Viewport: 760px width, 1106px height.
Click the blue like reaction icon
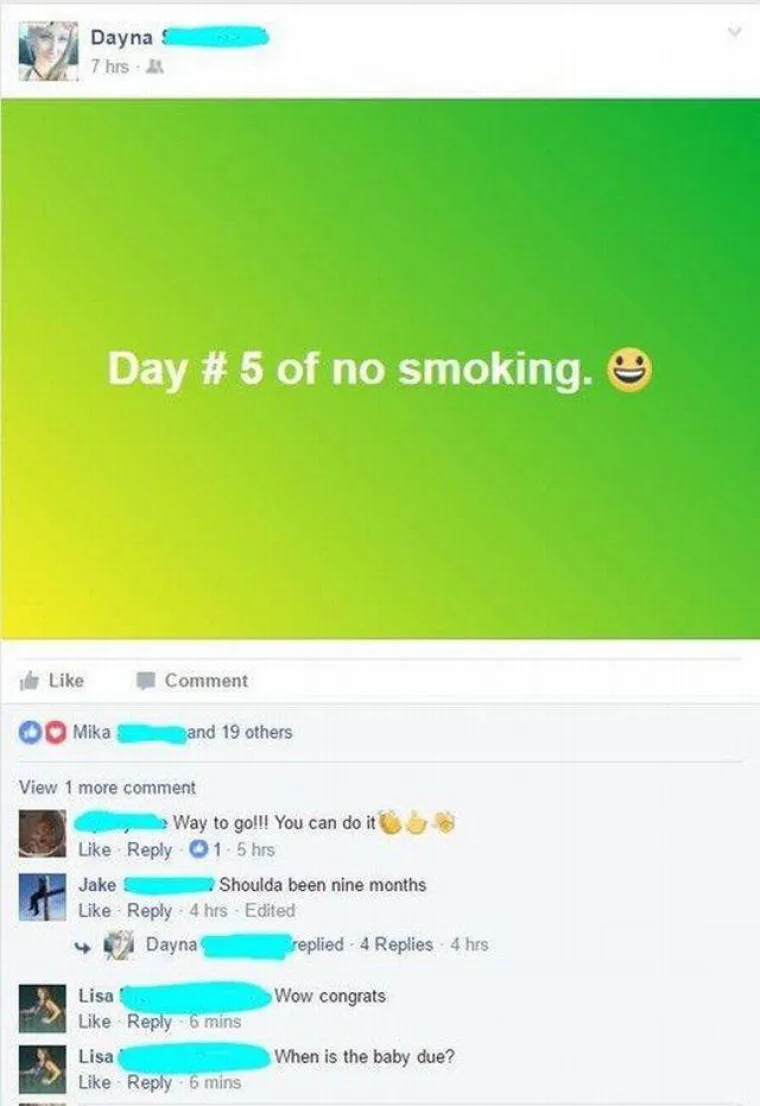coord(30,733)
